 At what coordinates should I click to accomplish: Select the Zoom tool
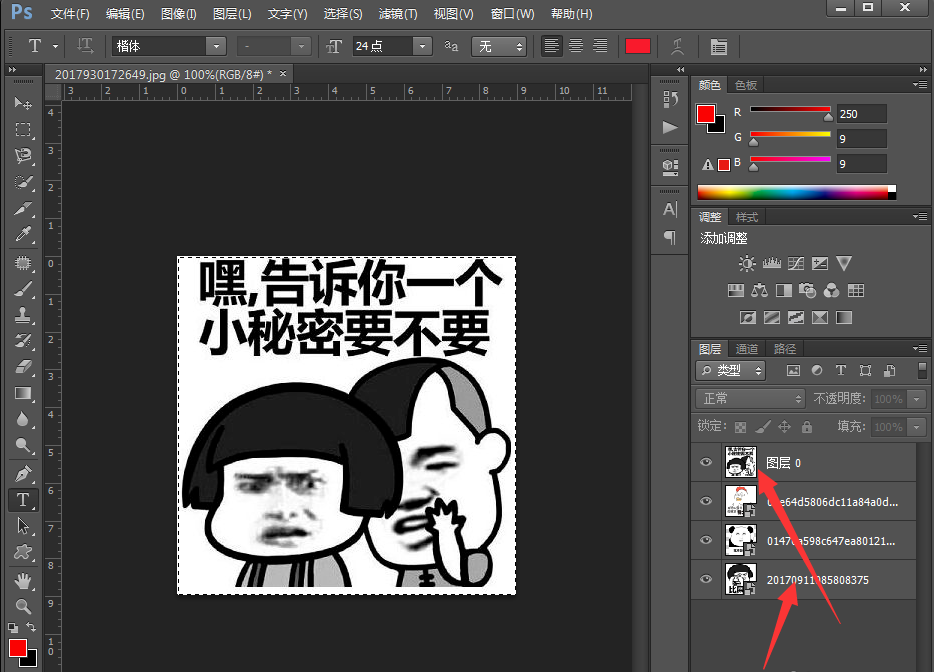click(24, 604)
